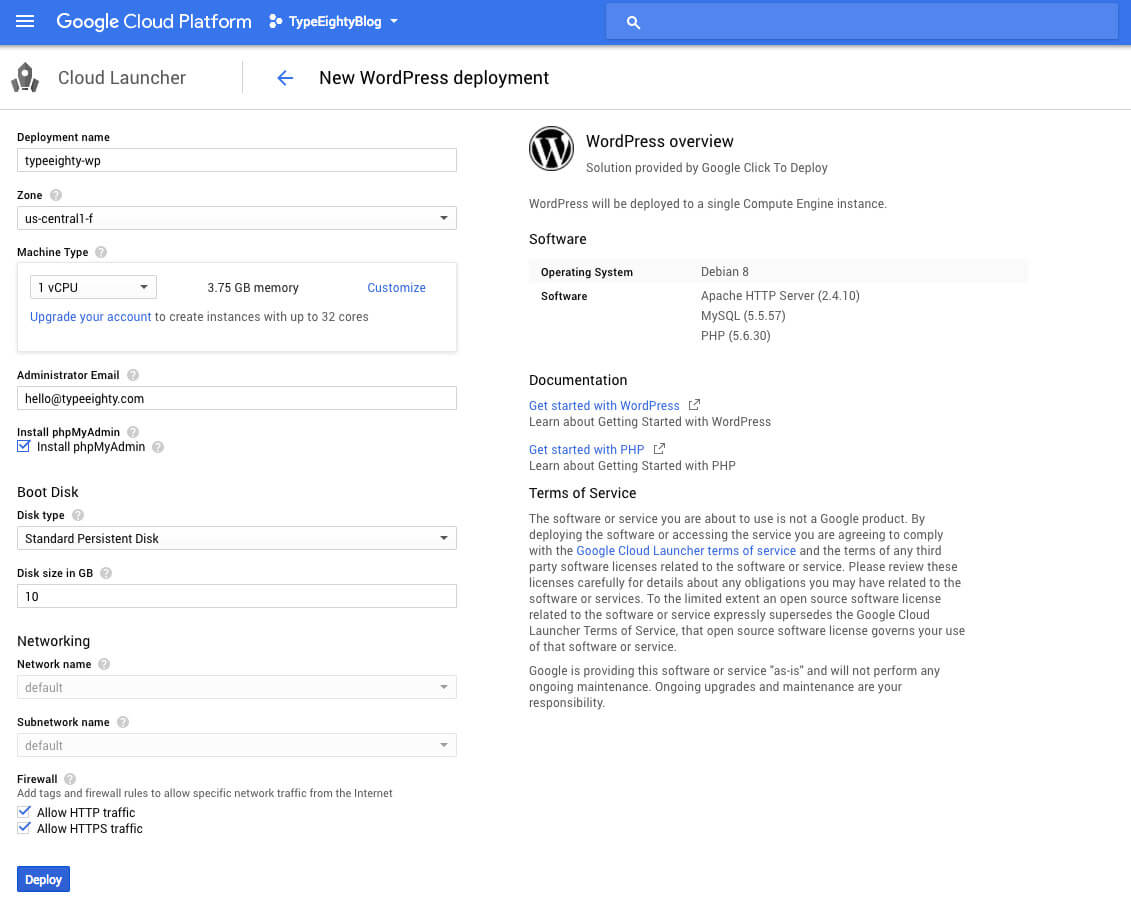Click the Customize machine type link
The height and width of the screenshot is (910, 1131).
396,288
